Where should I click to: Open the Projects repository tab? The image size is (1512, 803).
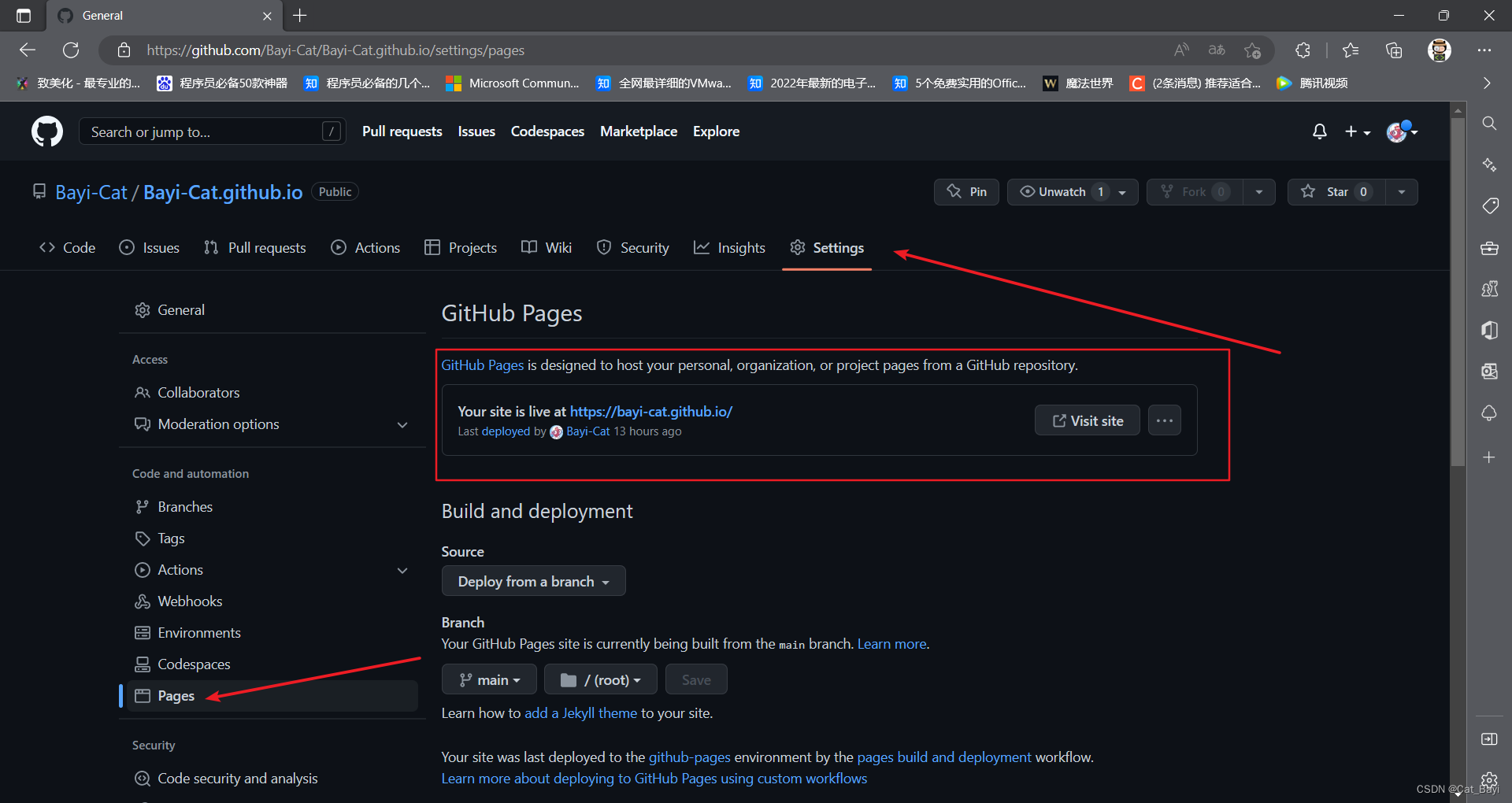click(x=461, y=248)
